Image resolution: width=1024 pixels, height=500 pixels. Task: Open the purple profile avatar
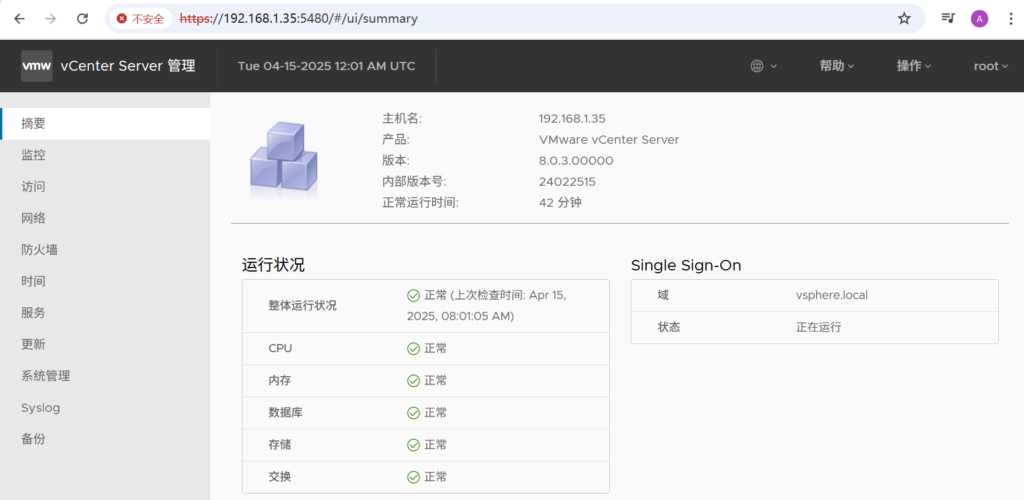pyautogui.click(x=979, y=19)
